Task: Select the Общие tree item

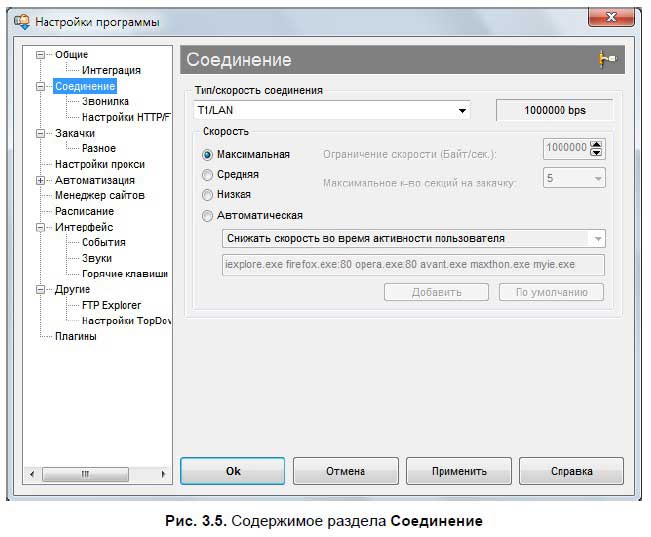Action: [71, 54]
